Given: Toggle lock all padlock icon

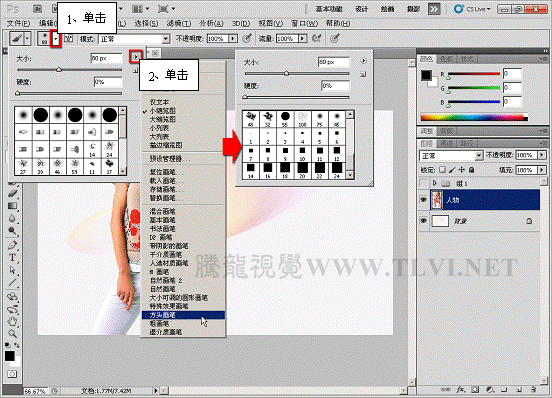Looking at the screenshot, I should tap(471, 170).
